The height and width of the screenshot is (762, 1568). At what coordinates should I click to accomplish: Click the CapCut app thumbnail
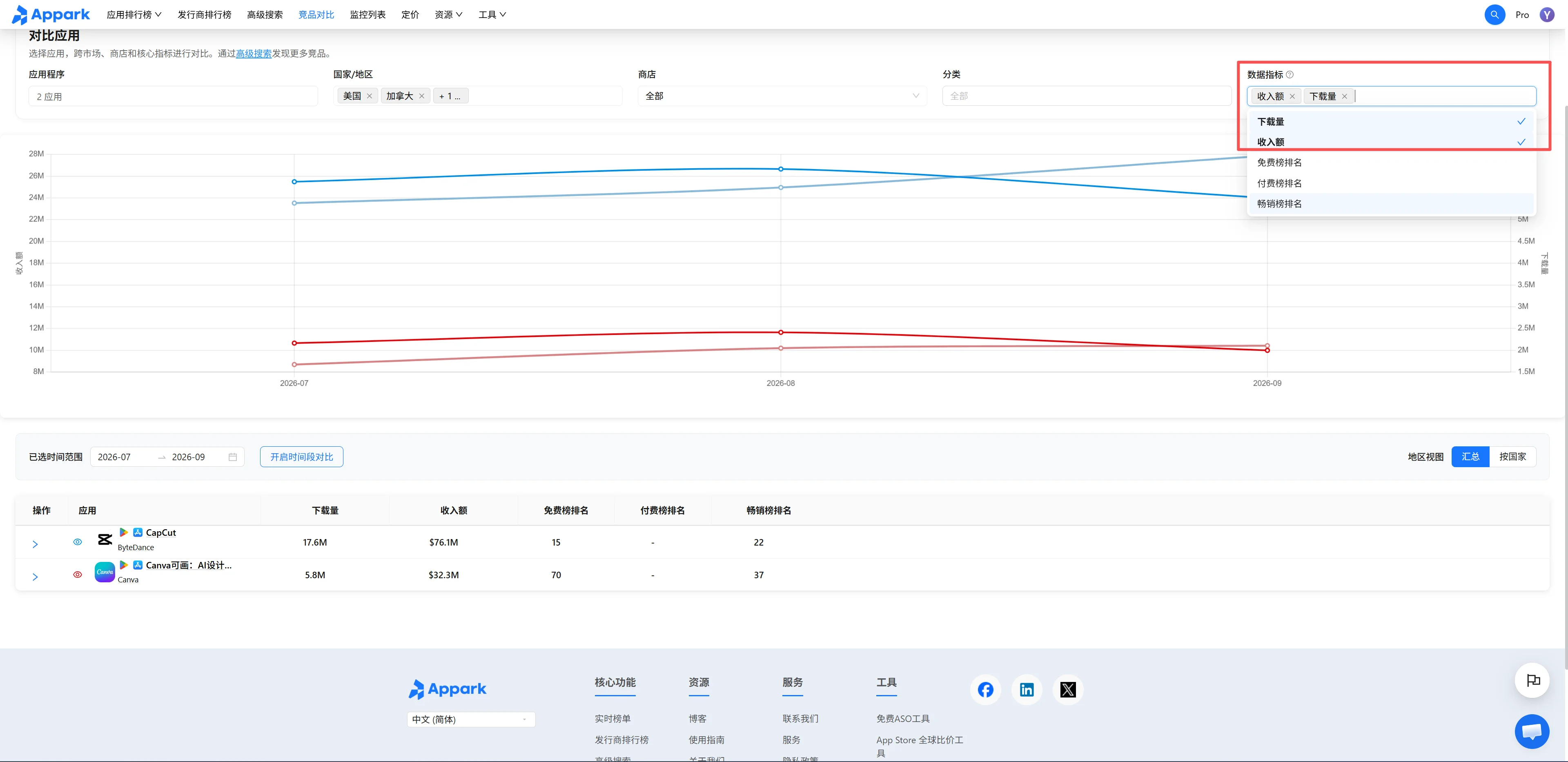tap(105, 539)
